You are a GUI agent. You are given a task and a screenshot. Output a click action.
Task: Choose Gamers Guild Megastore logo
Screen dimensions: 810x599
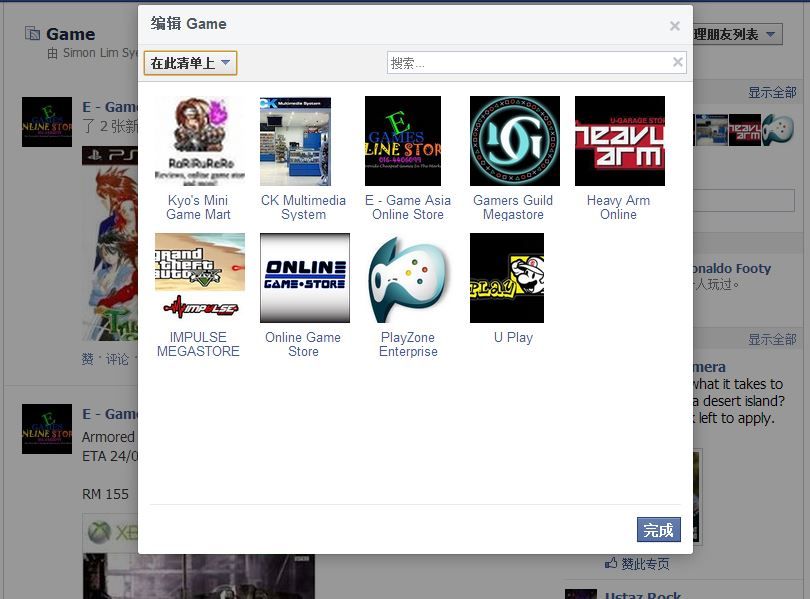click(513, 141)
